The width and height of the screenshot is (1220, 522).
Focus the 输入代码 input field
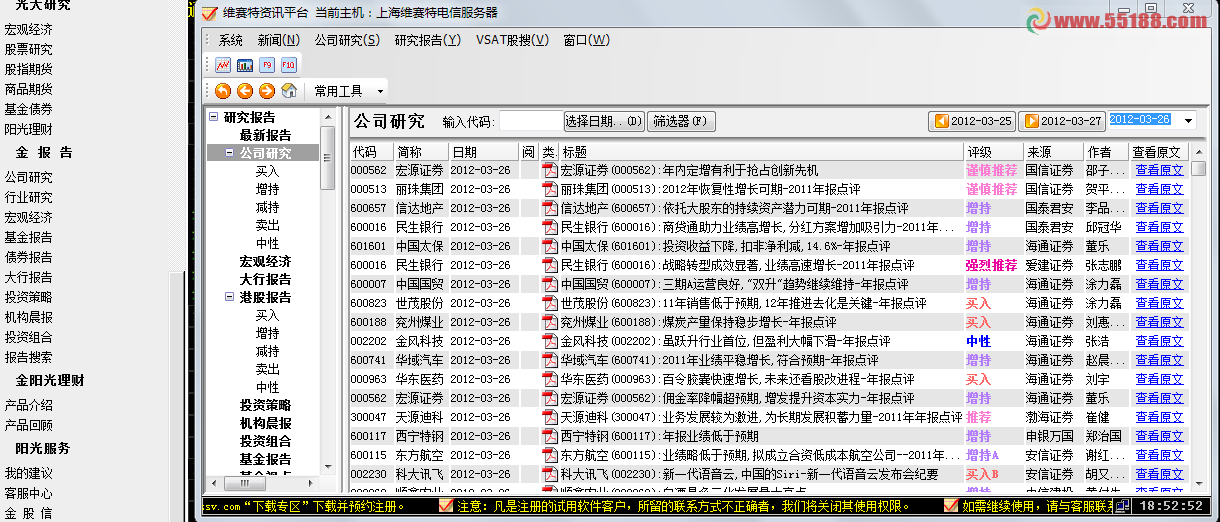[530, 122]
